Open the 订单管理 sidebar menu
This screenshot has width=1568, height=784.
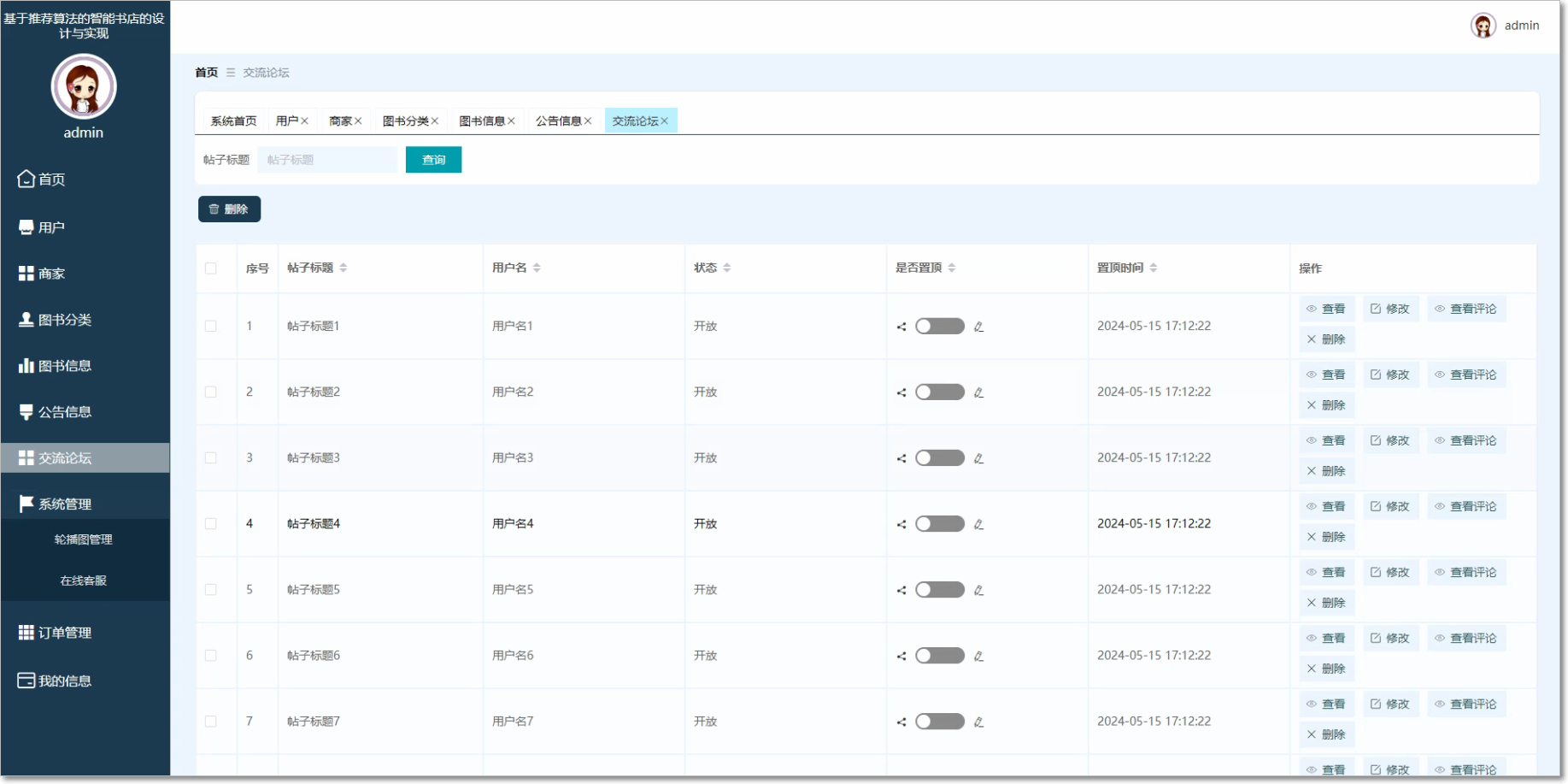click(x=85, y=633)
